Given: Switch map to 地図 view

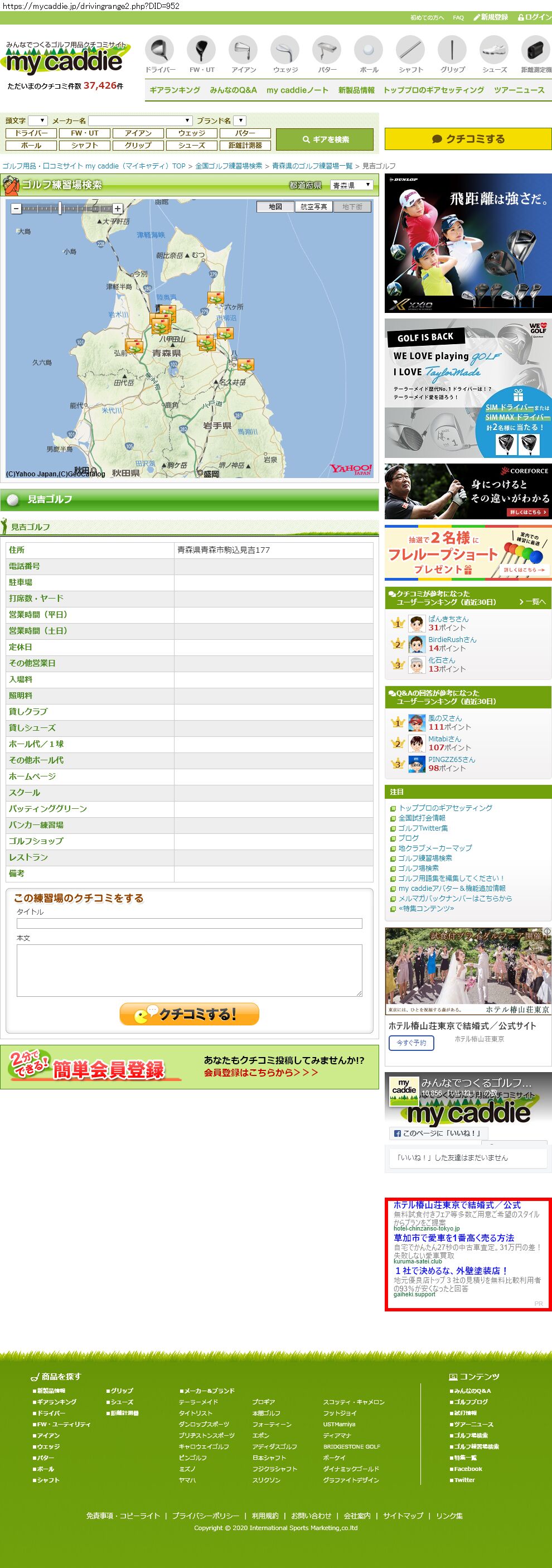Looking at the screenshot, I should point(275,207).
